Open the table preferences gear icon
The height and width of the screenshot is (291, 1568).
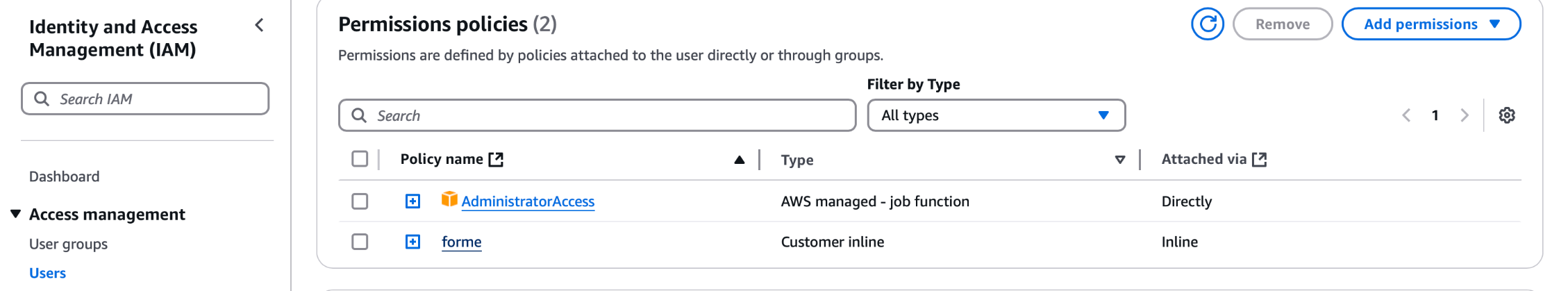(1506, 115)
